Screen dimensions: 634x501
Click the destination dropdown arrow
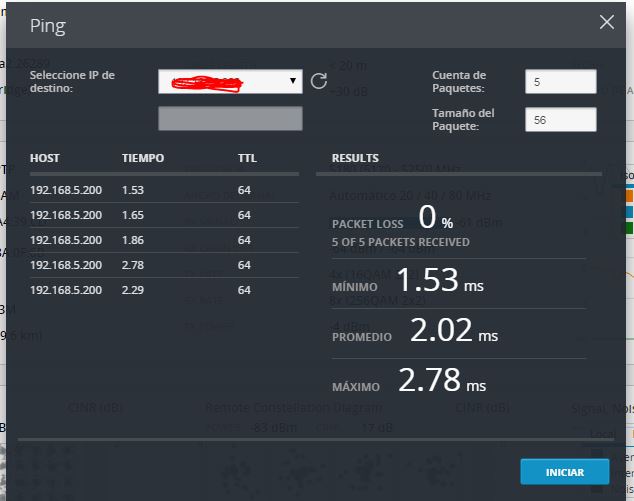pos(293,81)
